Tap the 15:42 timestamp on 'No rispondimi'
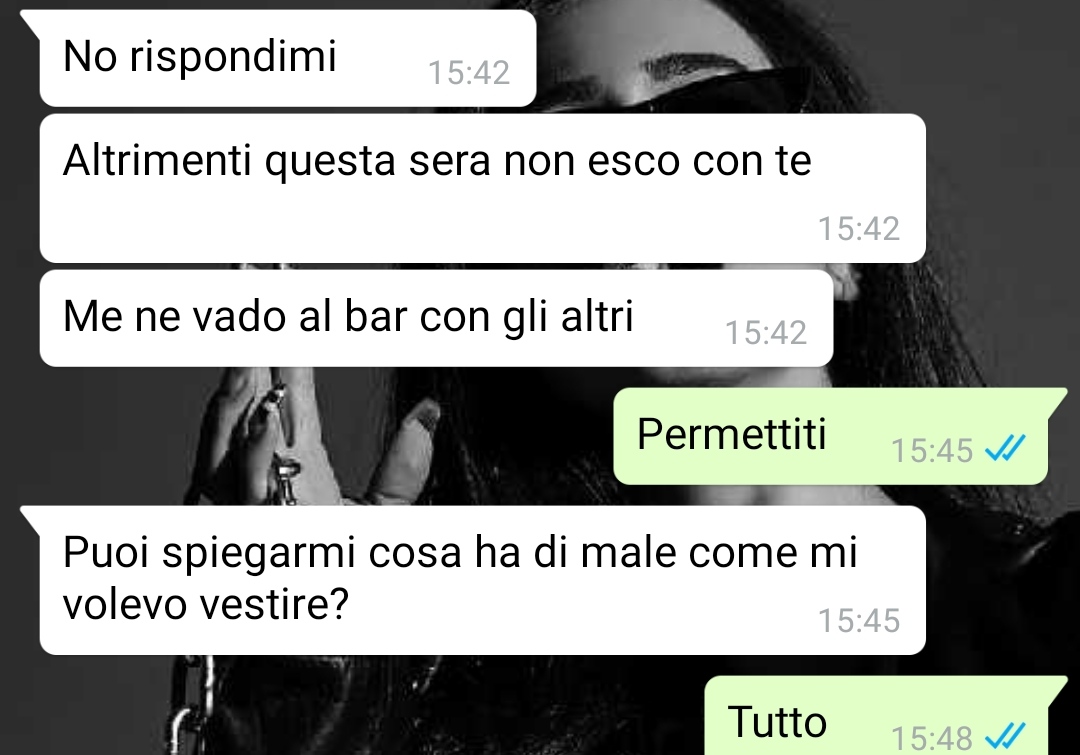The width and height of the screenshot is (1080, 755). pos(469,73)
